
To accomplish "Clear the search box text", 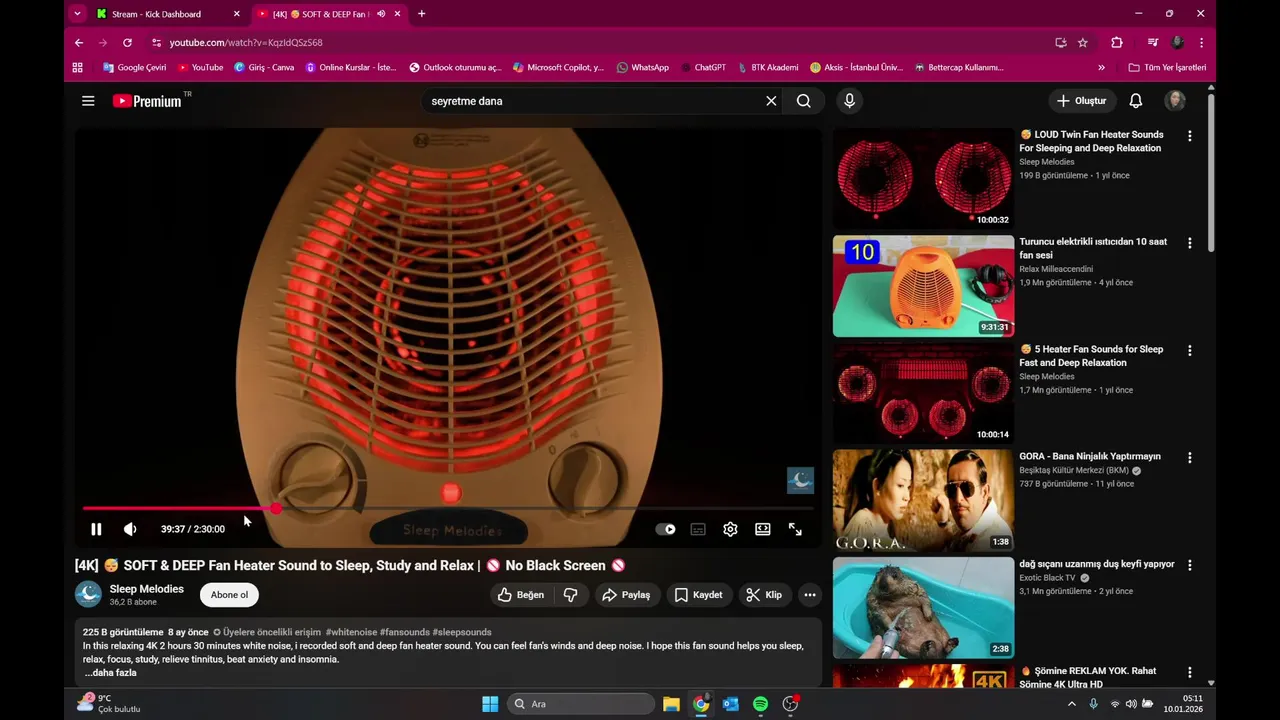I will 771,101.
